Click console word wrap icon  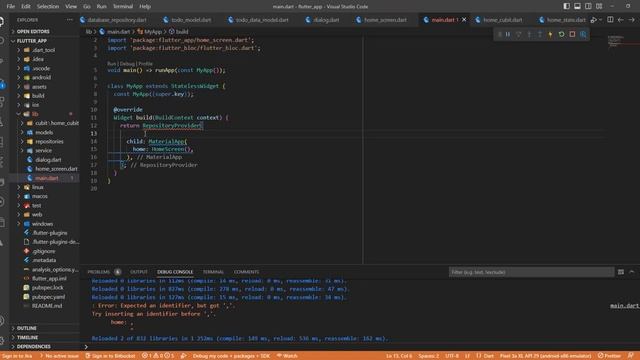(x=621, y=272)
